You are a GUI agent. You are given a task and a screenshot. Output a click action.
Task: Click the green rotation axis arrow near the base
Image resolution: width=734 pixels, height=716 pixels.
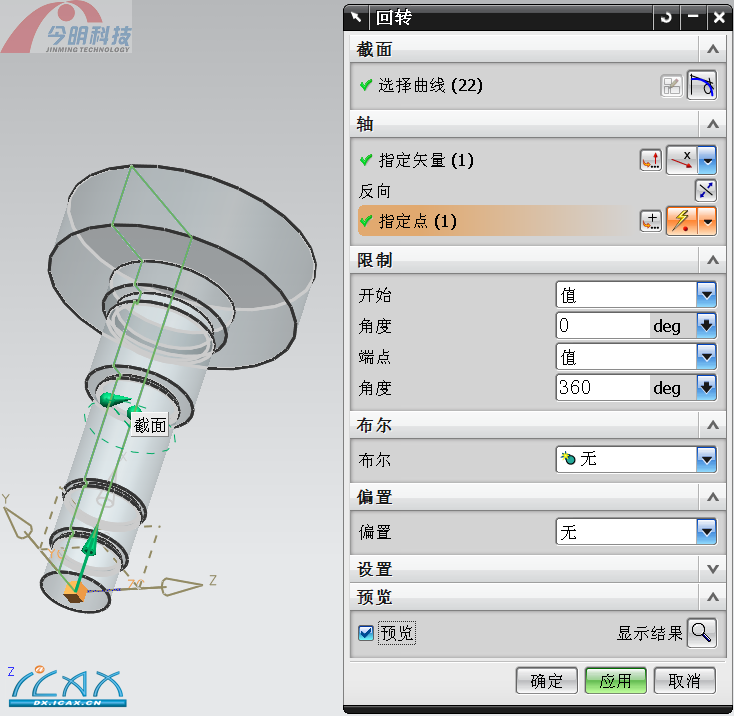pos(90,543)
